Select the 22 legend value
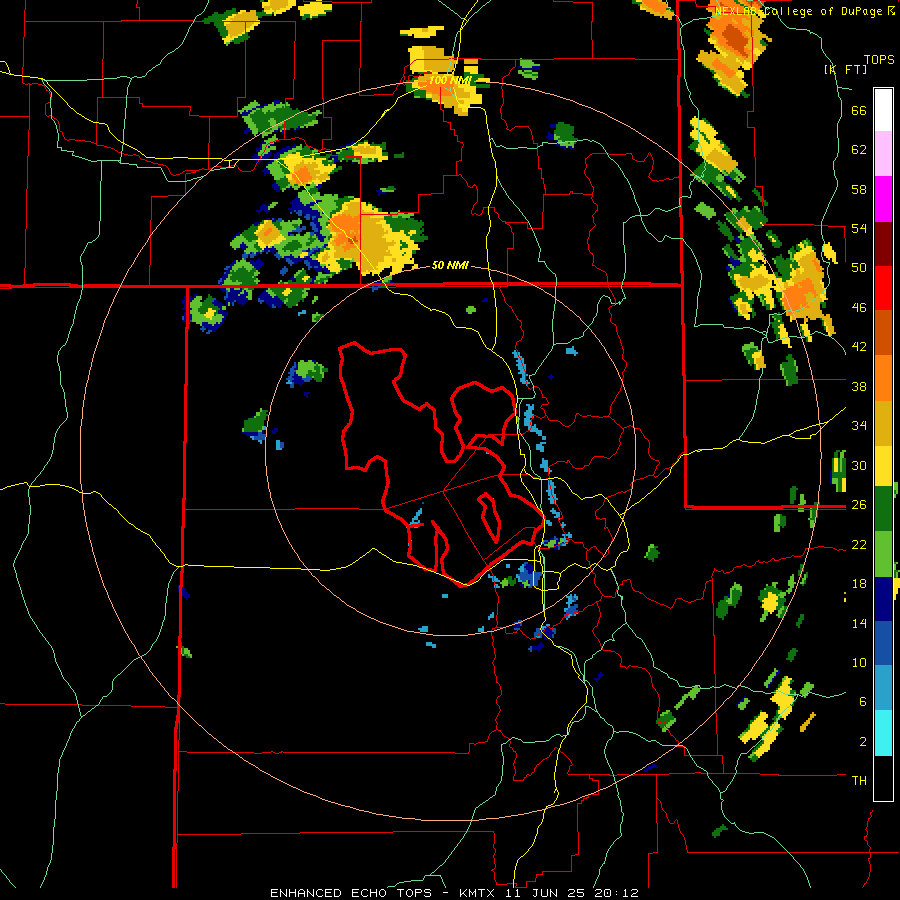Viewport: 900px width, 900px height. click(x=859, y=544)
